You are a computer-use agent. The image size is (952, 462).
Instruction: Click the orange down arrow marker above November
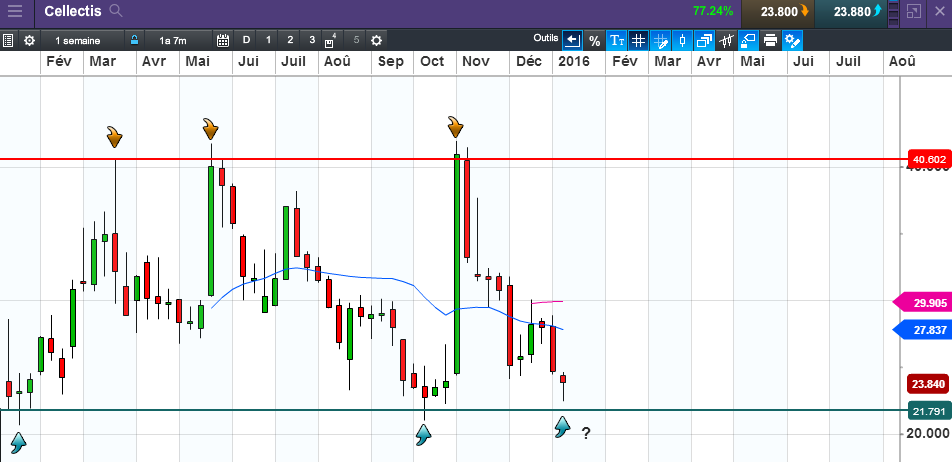click(x=455, y=127)
